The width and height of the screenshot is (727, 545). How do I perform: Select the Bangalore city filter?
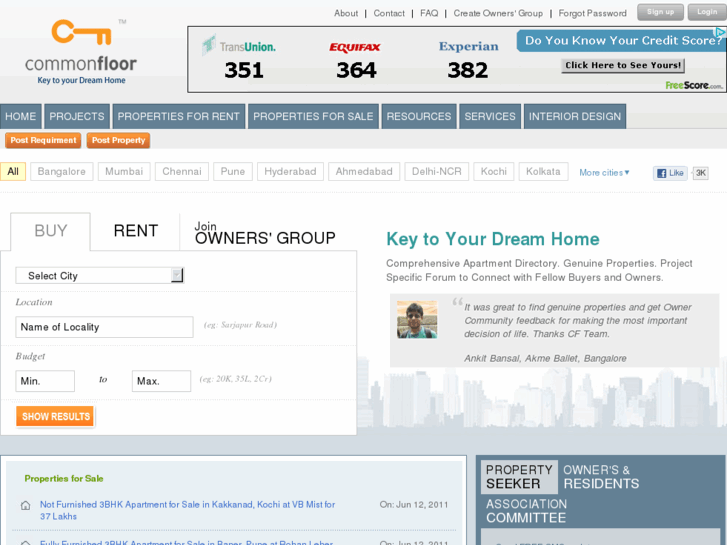coord(62,172)
